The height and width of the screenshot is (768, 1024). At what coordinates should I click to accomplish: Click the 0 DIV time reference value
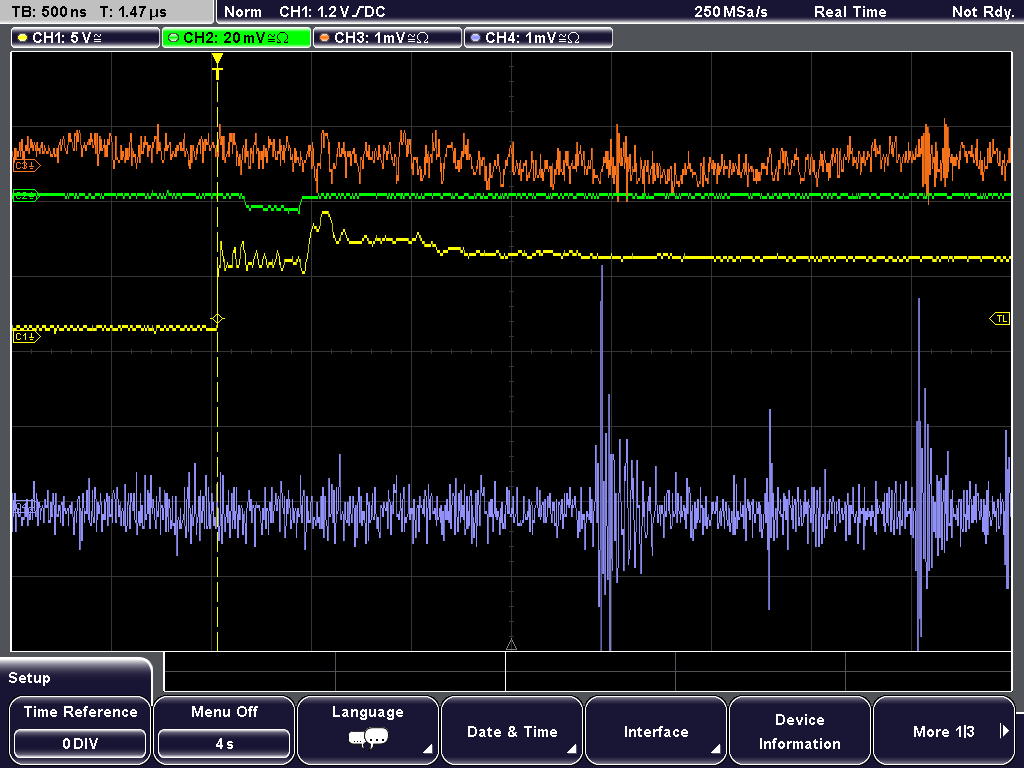pos(80,744)
